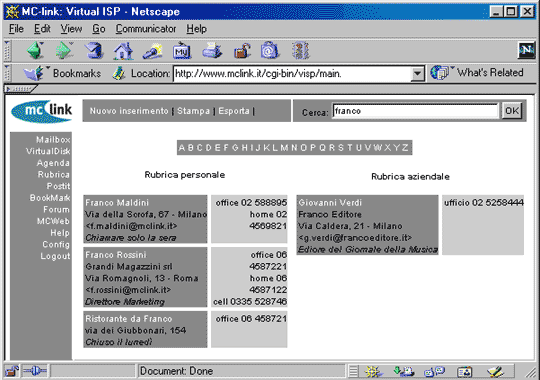
Task: Collapse the location toolbar grip
Action: tap(7, 73)
